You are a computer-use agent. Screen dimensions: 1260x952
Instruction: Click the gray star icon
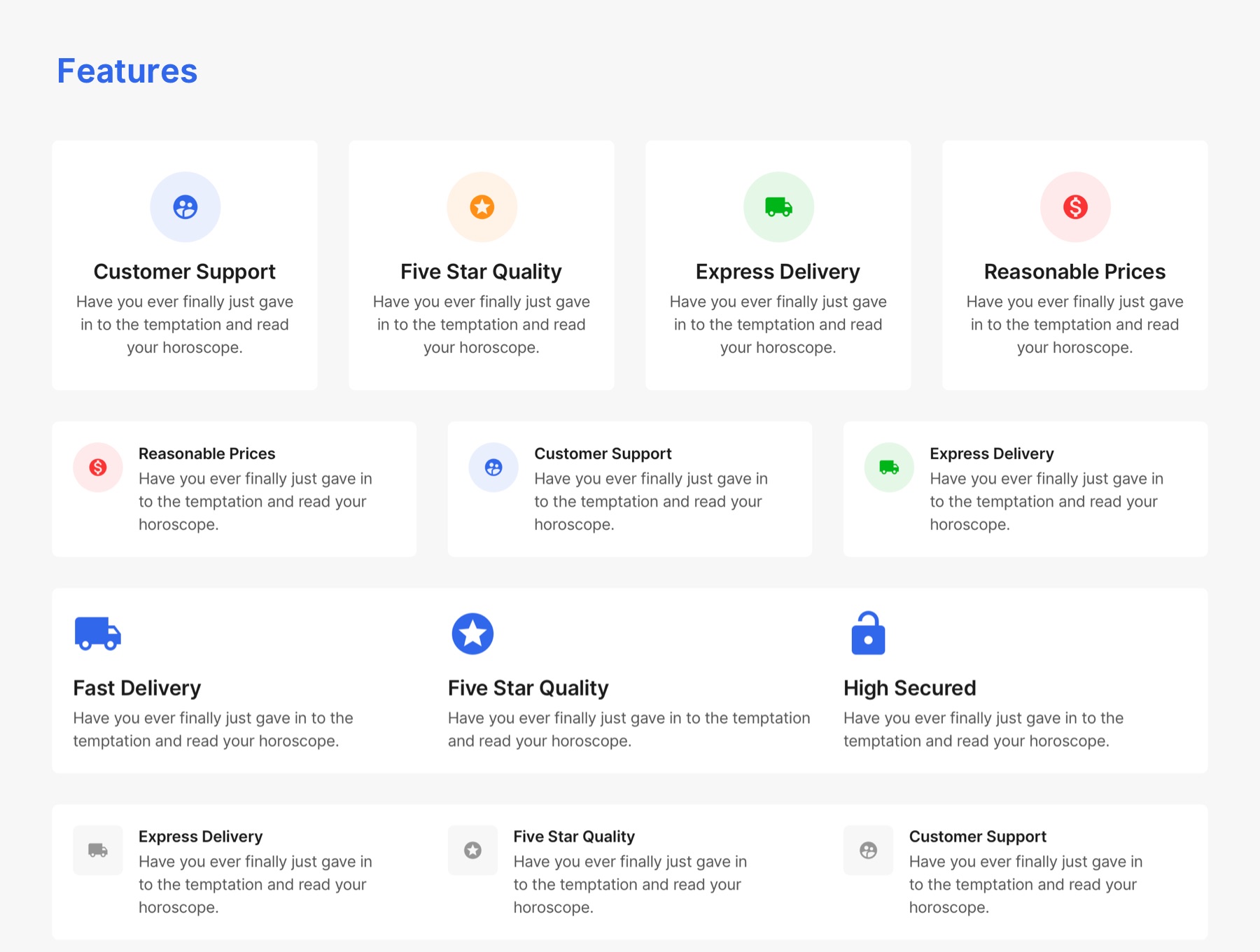point(472,850)
